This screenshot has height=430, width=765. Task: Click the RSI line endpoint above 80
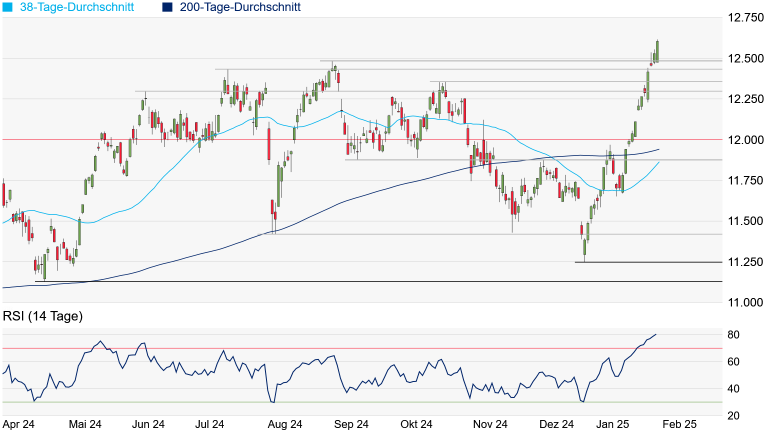tap(656, 334)
